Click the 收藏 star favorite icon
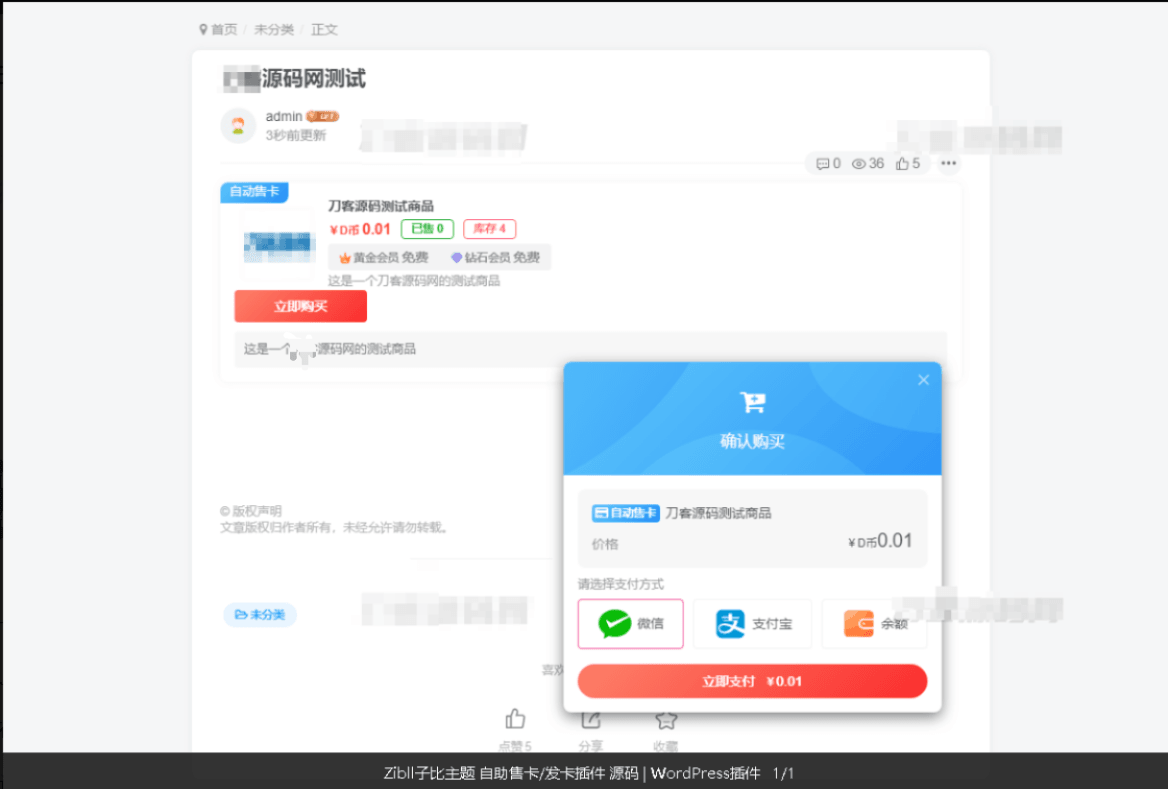The width and height of the screenshot is (1168, 789). click(666, 720)
